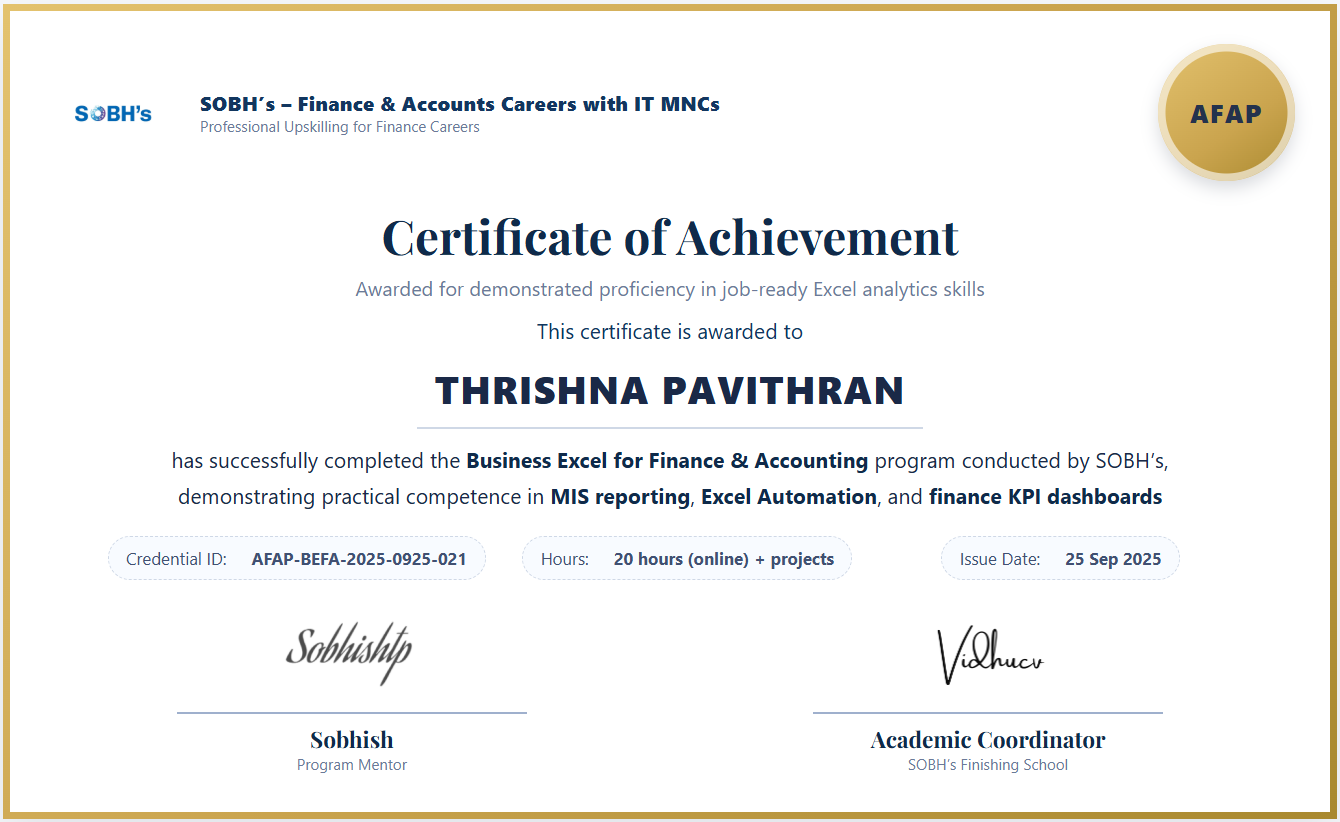
Task: Click the Hours information pill
Action: (686, 559)
